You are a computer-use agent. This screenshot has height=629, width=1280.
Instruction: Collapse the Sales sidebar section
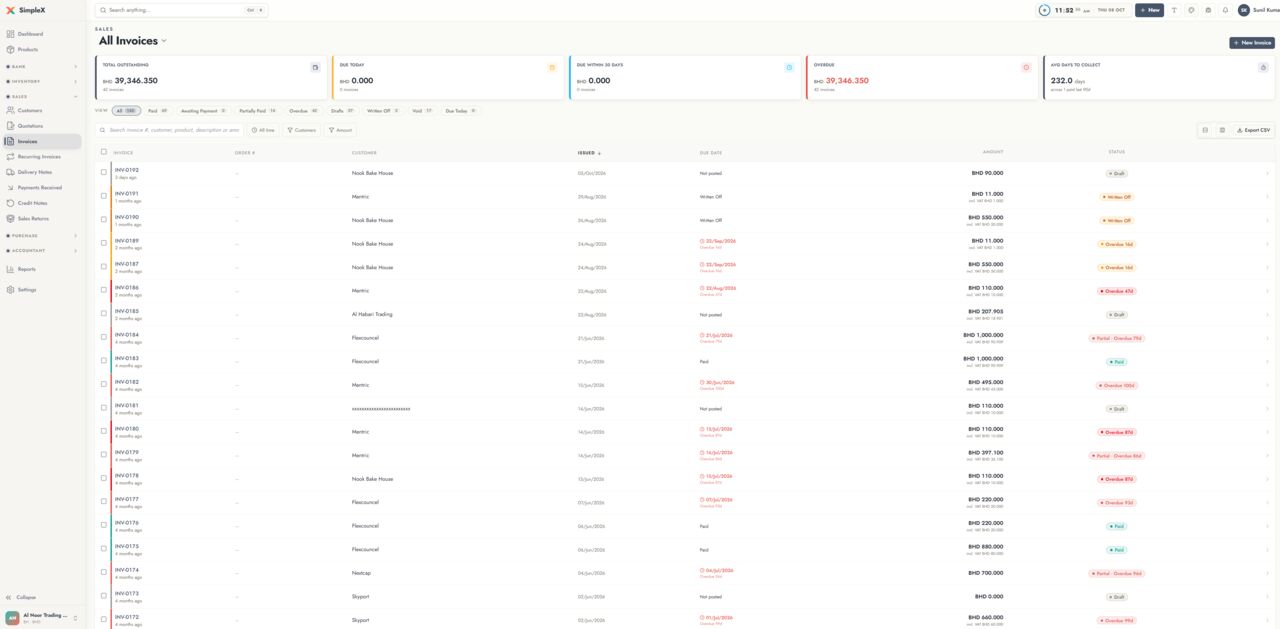tap(41, 97)
